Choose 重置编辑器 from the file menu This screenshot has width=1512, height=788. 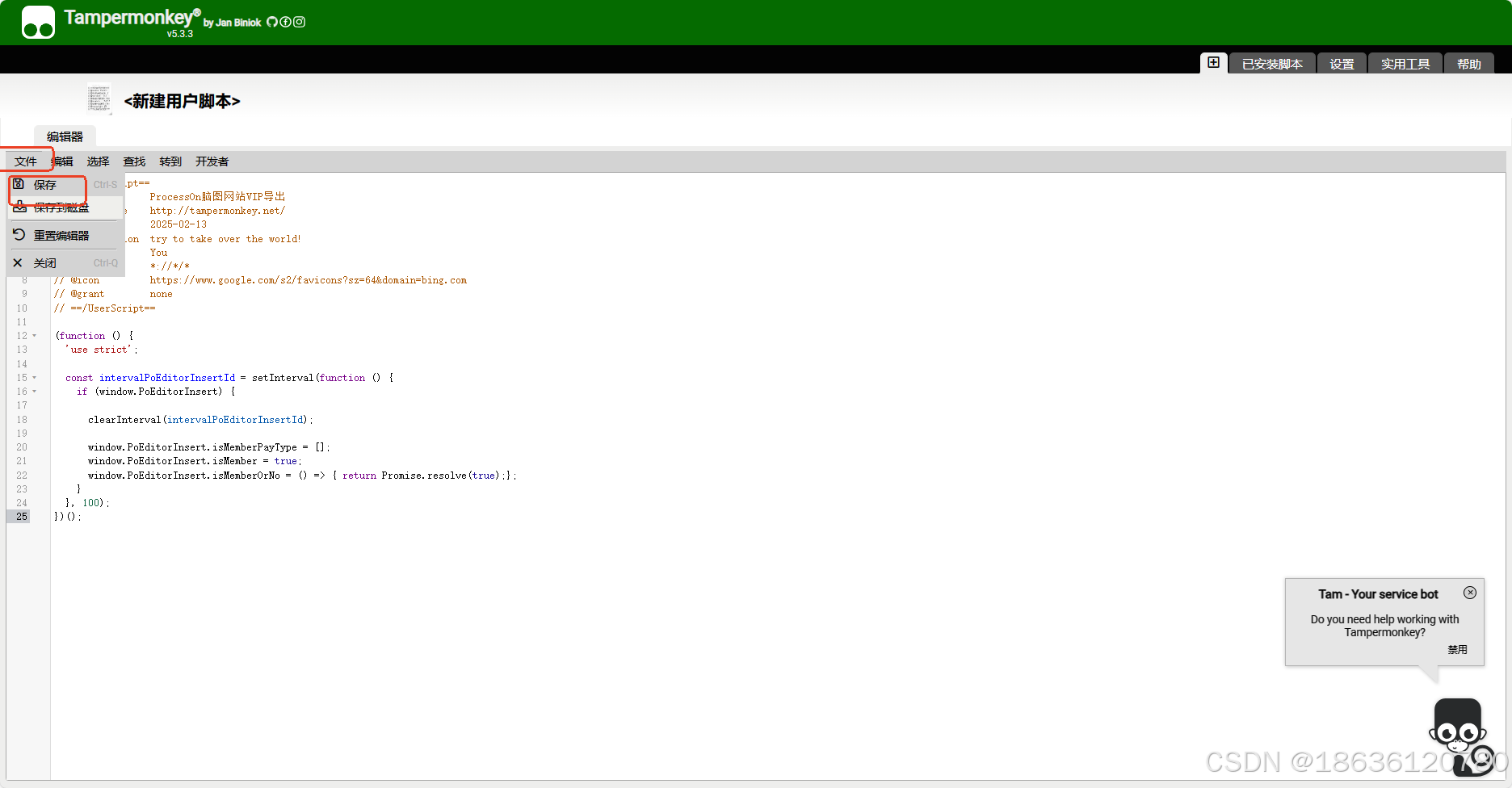(65, 236)
